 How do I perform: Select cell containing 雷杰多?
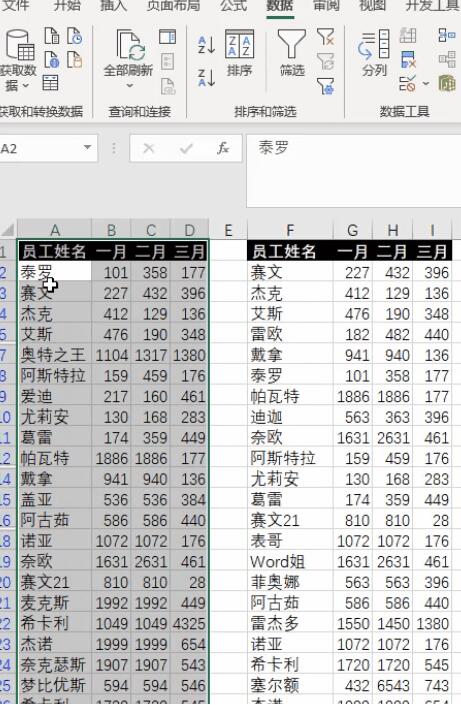(x=290, y=624)
